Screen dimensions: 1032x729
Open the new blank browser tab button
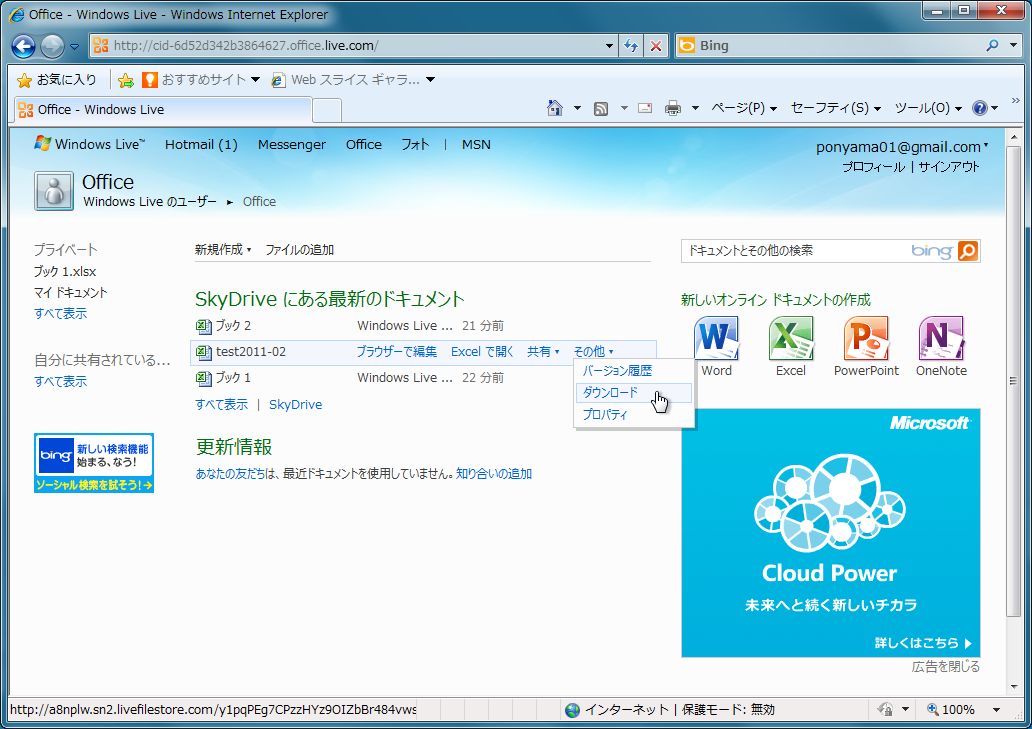tap(326, 110)
